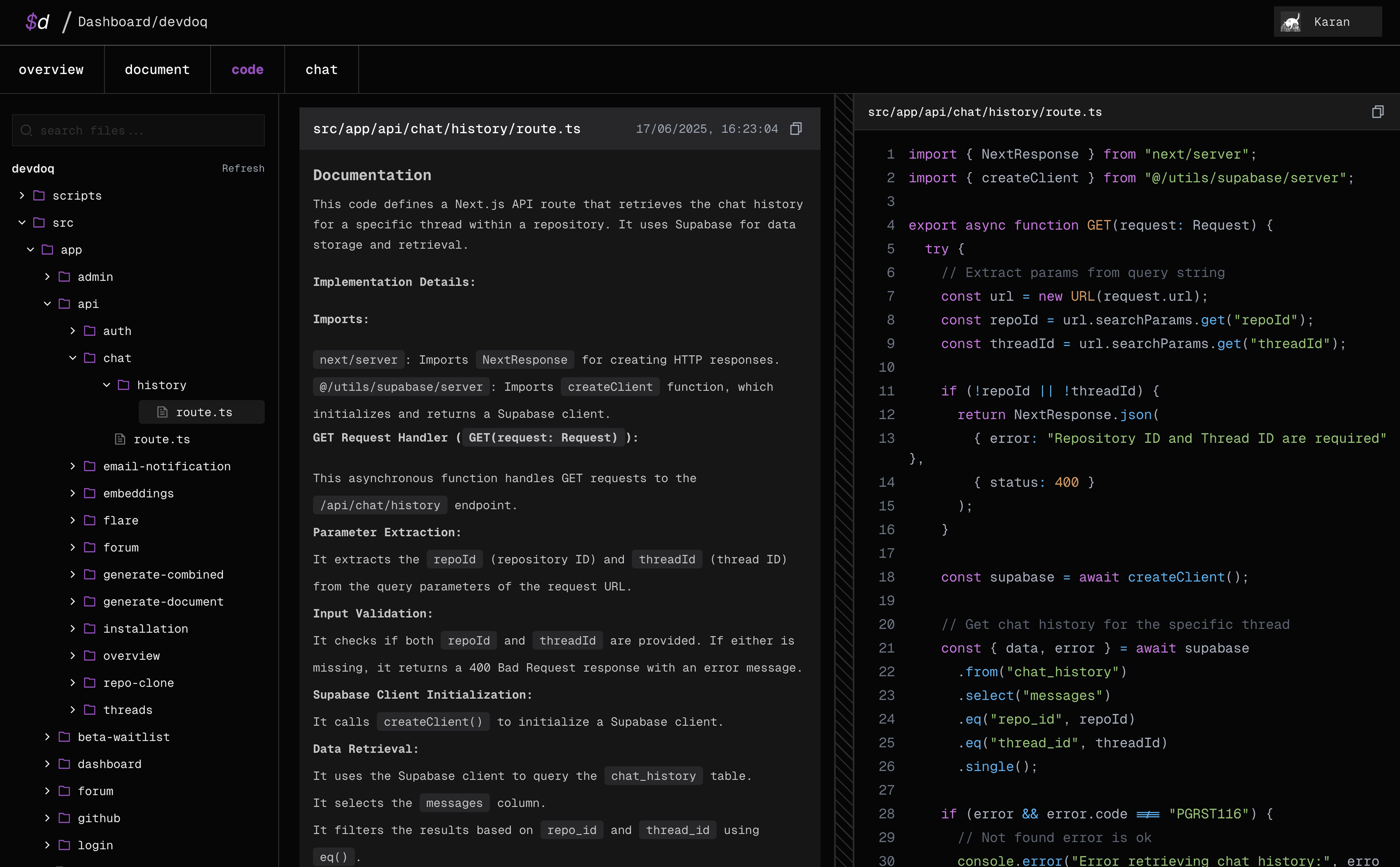
Task: Click the file icon of selected route.ts
Action: point(162,412)
